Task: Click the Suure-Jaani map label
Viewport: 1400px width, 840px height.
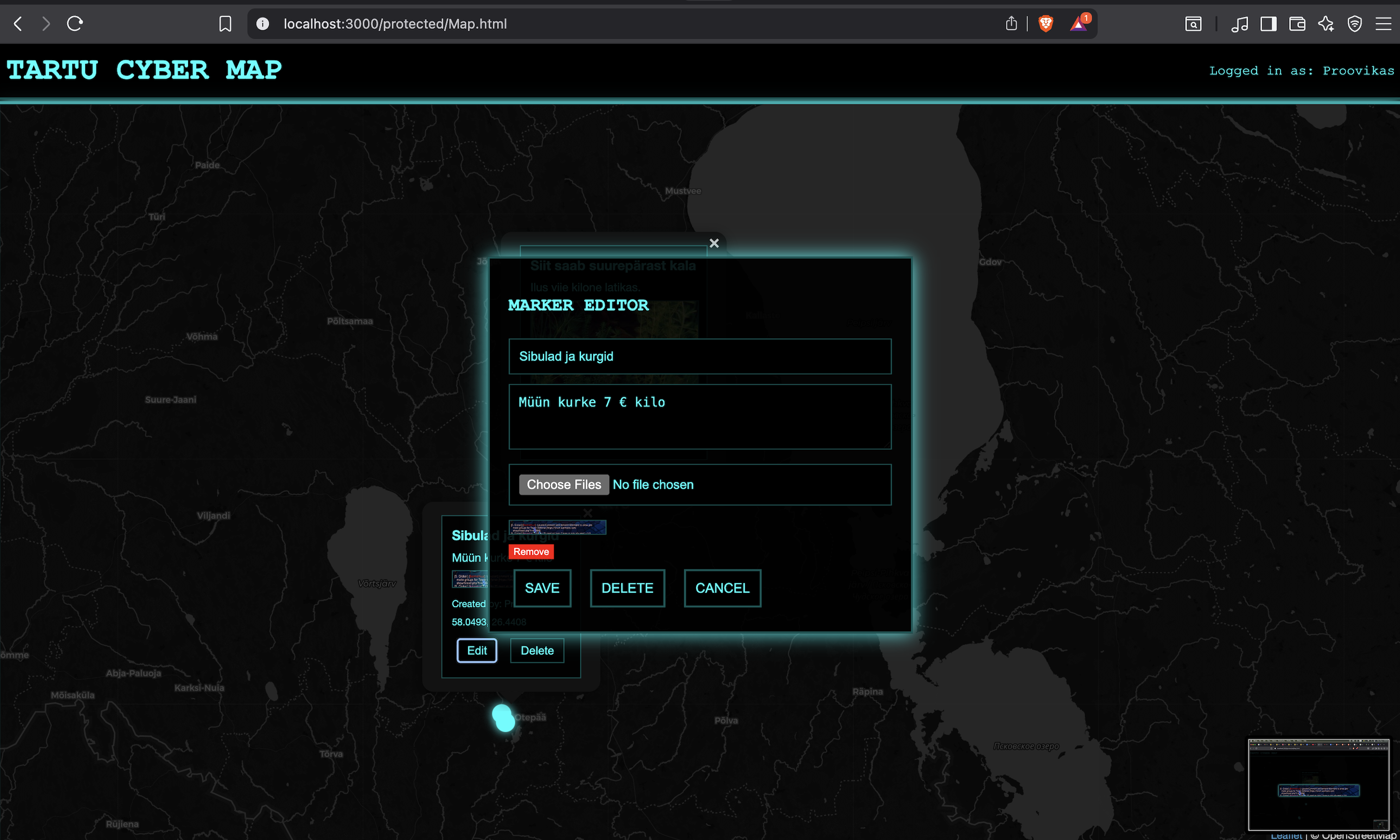Action: point(171,400)
